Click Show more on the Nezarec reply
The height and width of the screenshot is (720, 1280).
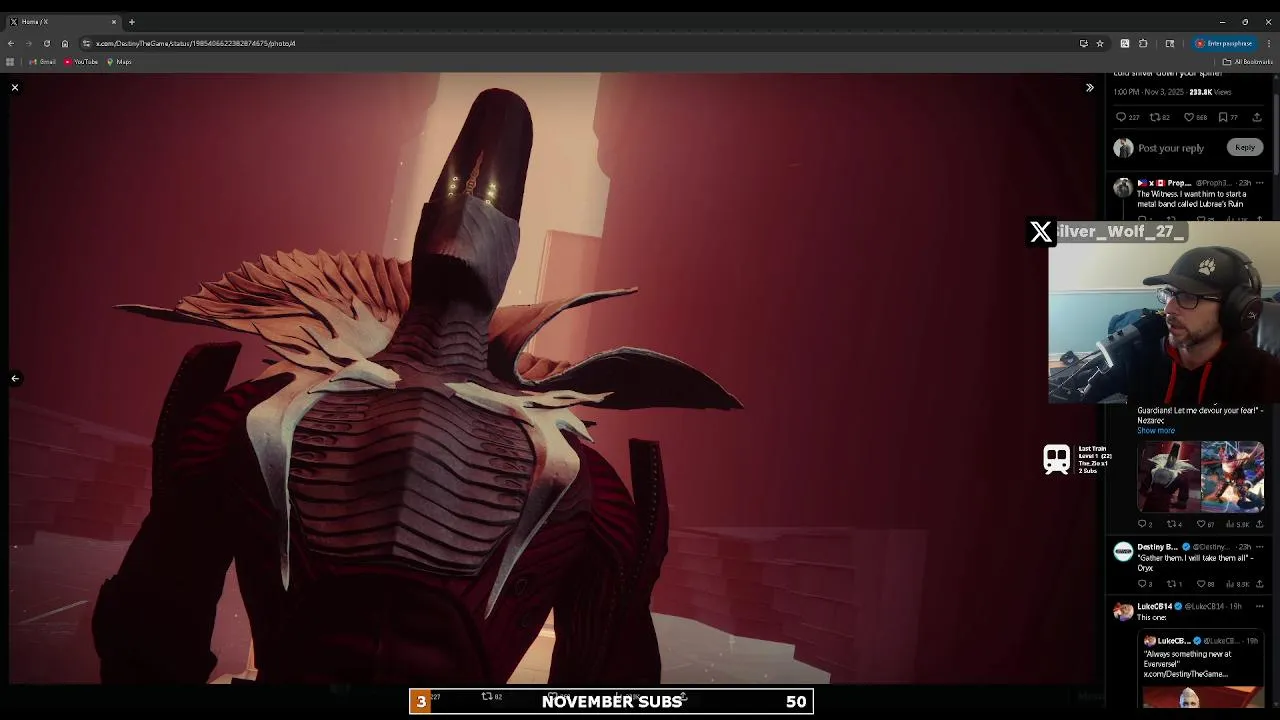[x=1156, y=430]
